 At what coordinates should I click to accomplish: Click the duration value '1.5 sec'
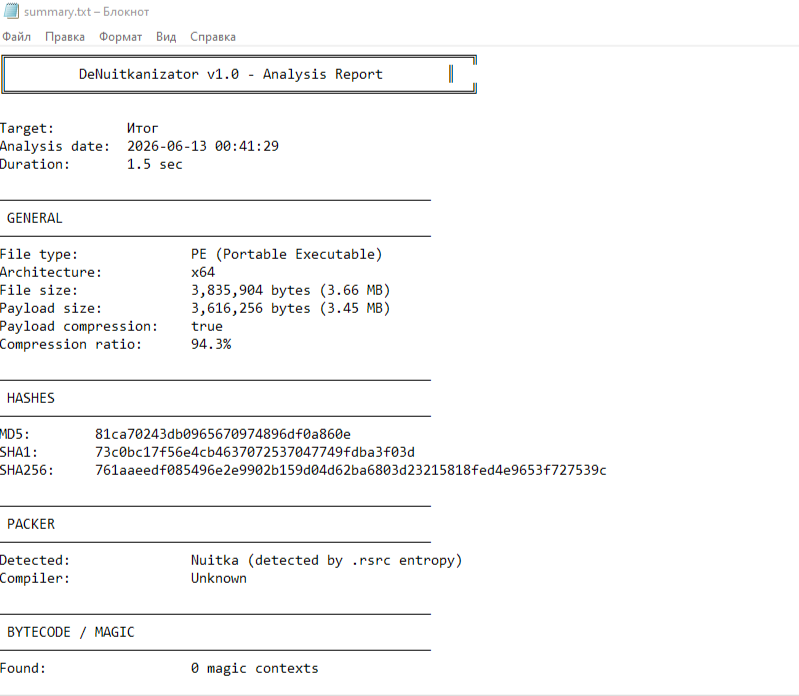point(154,165)
